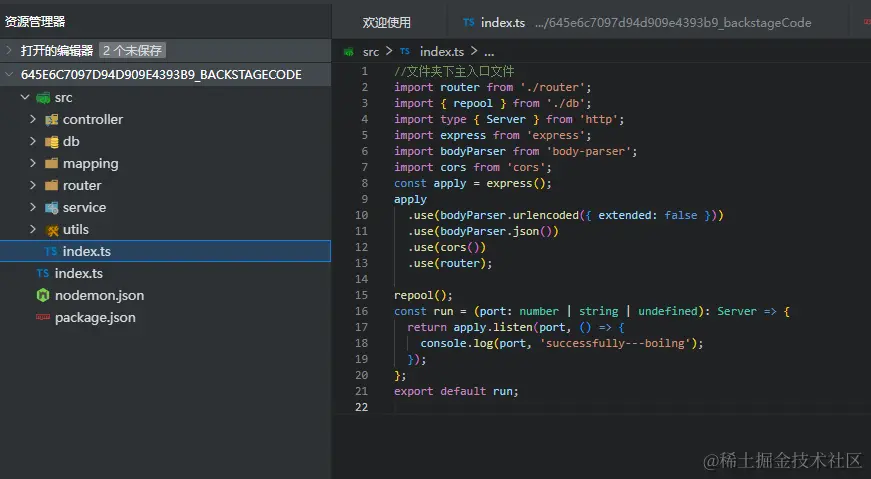
Task: Click the utils folder icon
Action: pos(52,230)
